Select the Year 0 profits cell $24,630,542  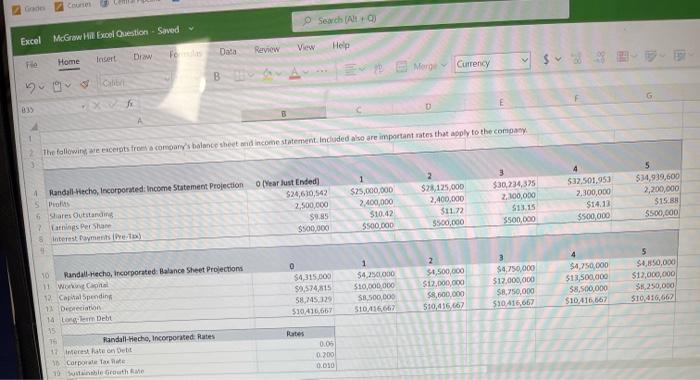coord(307,194)
